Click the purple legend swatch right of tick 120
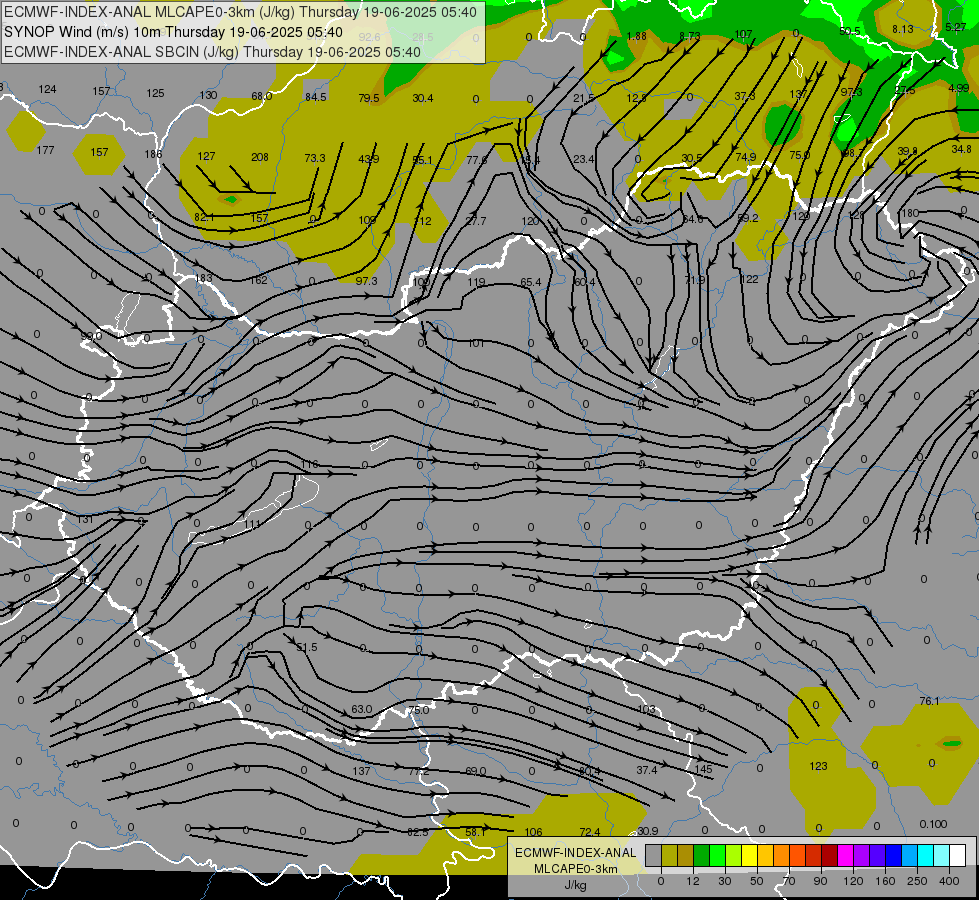This screenshot has width=979, height=900. 862,855
